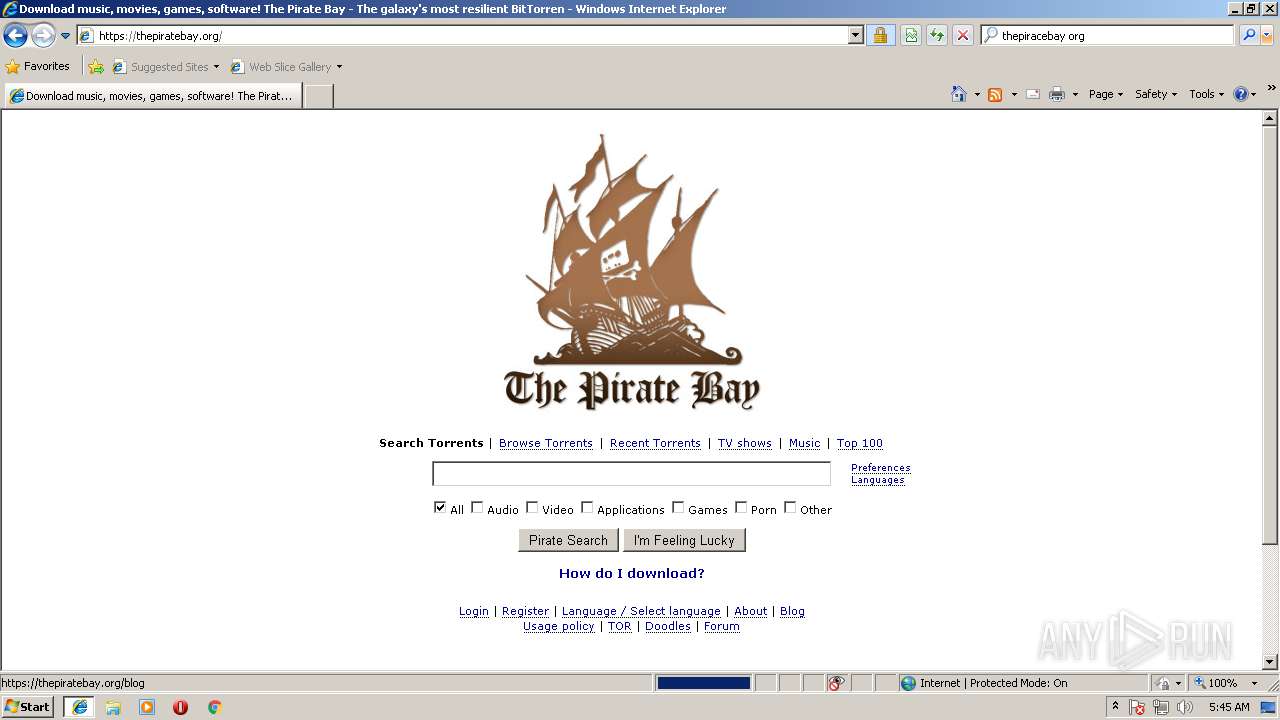Expand the address bar autocomplete dropdown
Viewport: 1280px width, 720px height.
click(856, 36)
